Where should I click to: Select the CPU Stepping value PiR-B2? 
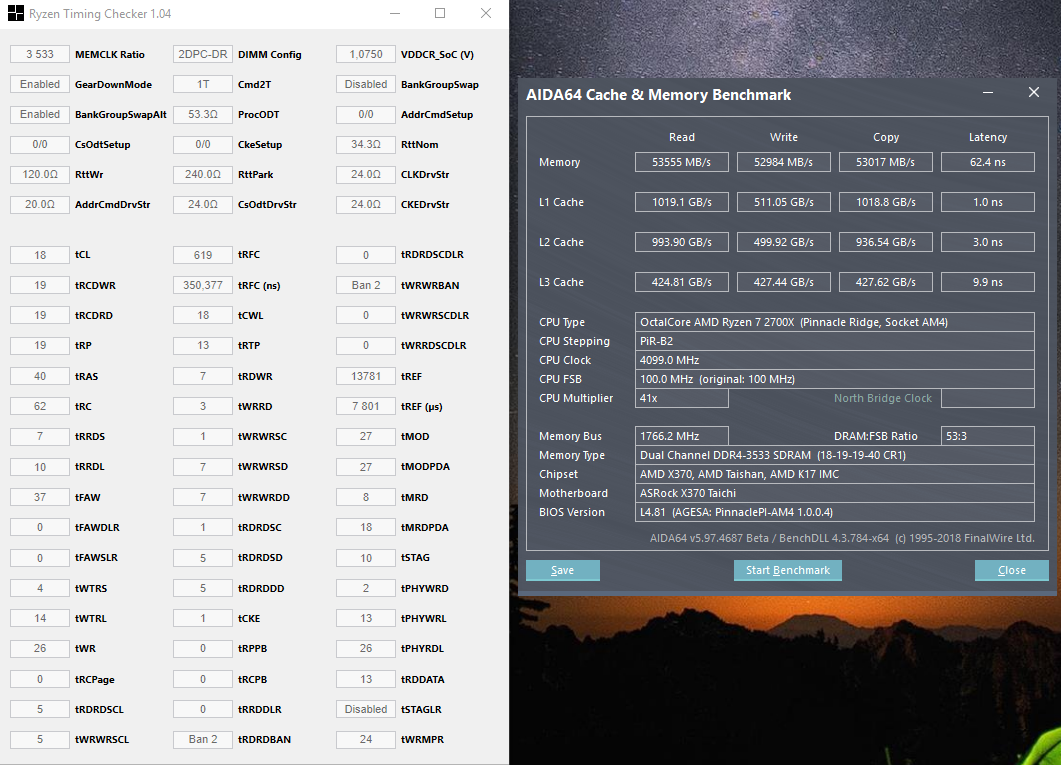(x=834, y=341)
